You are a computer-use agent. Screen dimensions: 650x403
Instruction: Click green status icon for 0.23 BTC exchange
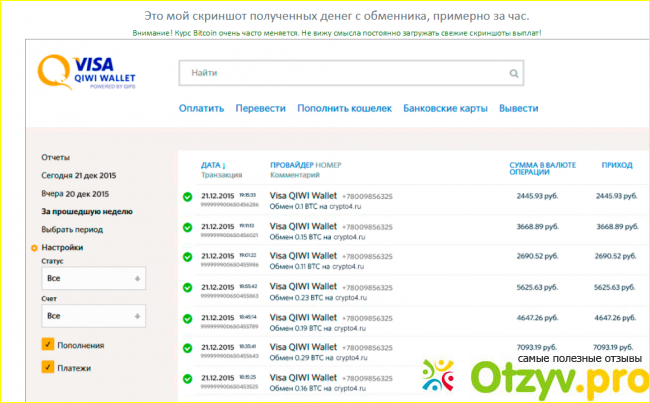click(x=187, y=289)
